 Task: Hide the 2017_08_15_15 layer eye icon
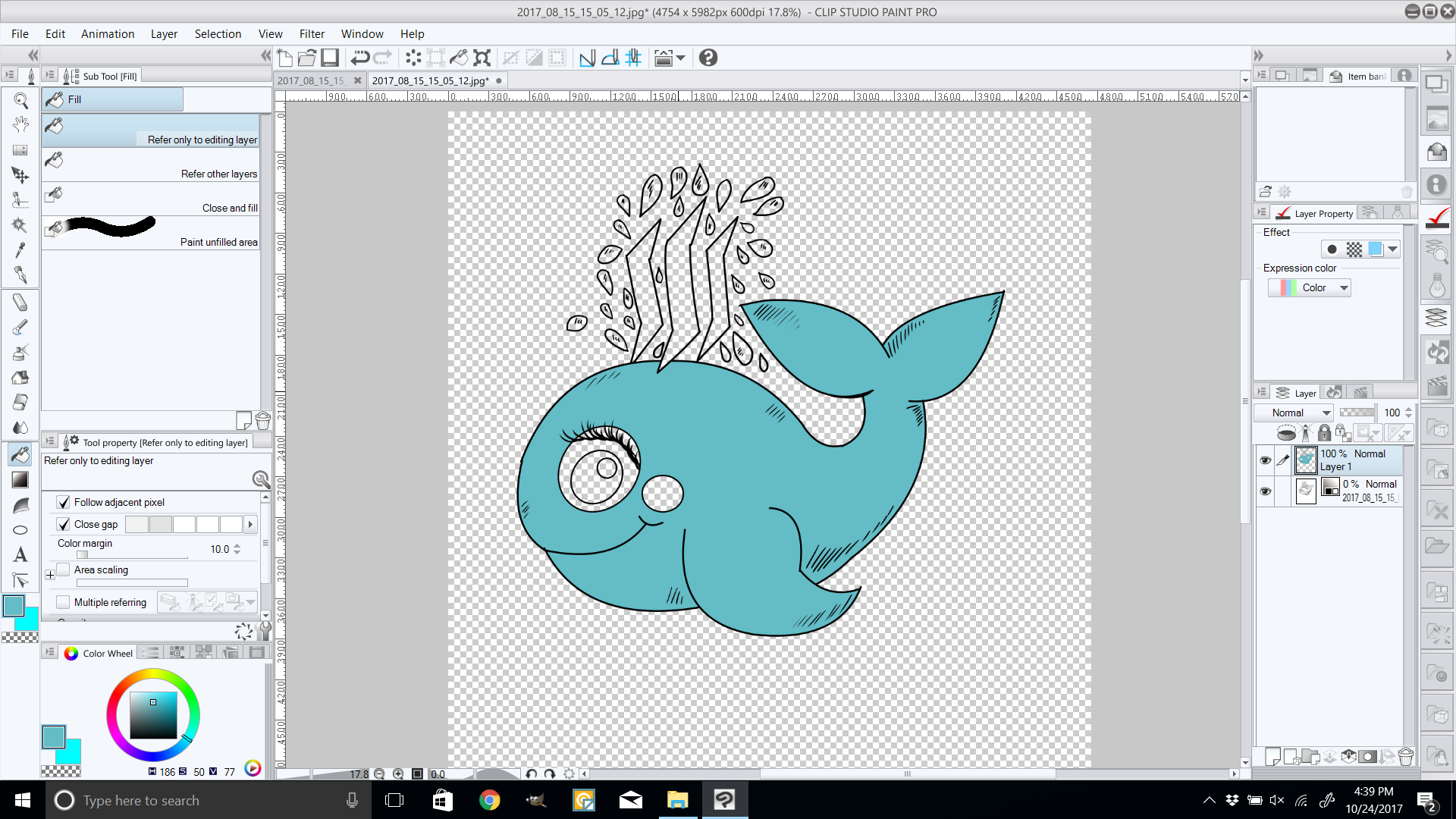(x=1265, y=491)
